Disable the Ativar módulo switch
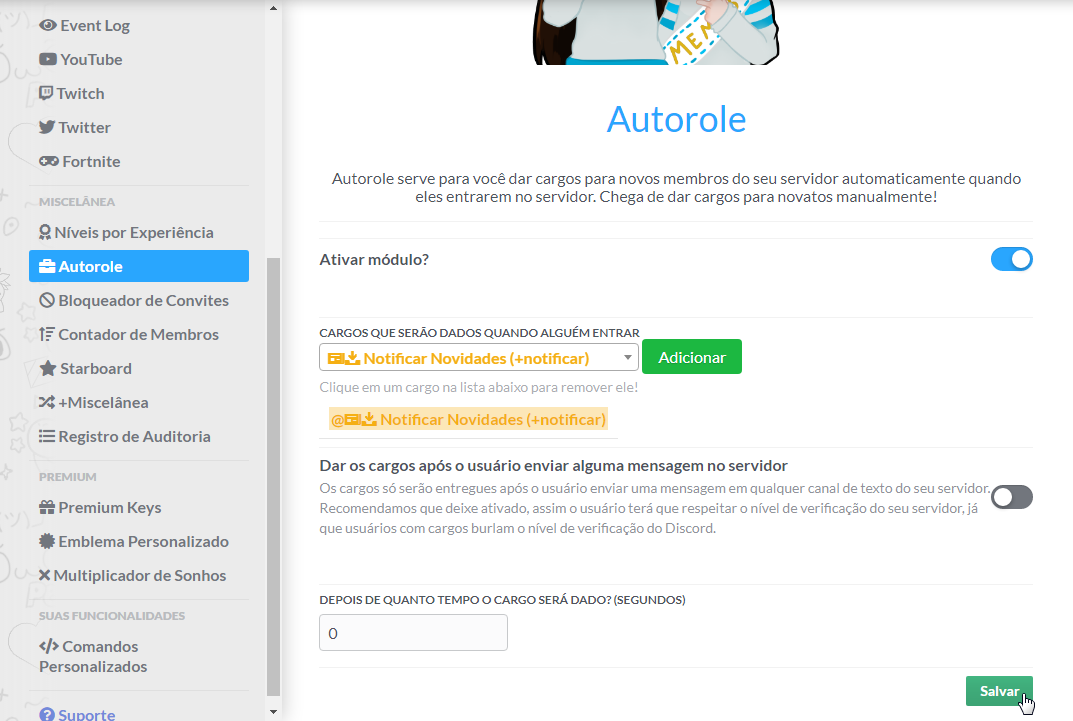Image resolution: width=1073 pixels, height=721 pixels. [1011, 260]
